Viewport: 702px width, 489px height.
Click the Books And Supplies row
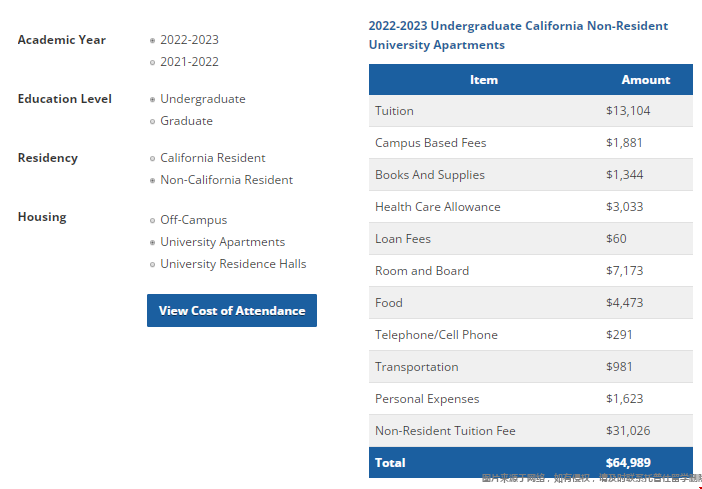pyautogui.click(x=530, y=175)
